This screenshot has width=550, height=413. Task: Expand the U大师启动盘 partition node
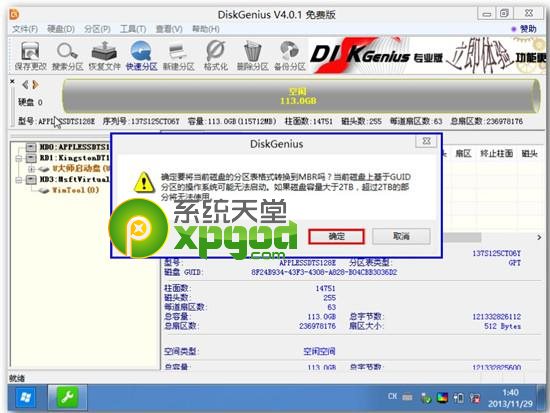click(32, 169)
